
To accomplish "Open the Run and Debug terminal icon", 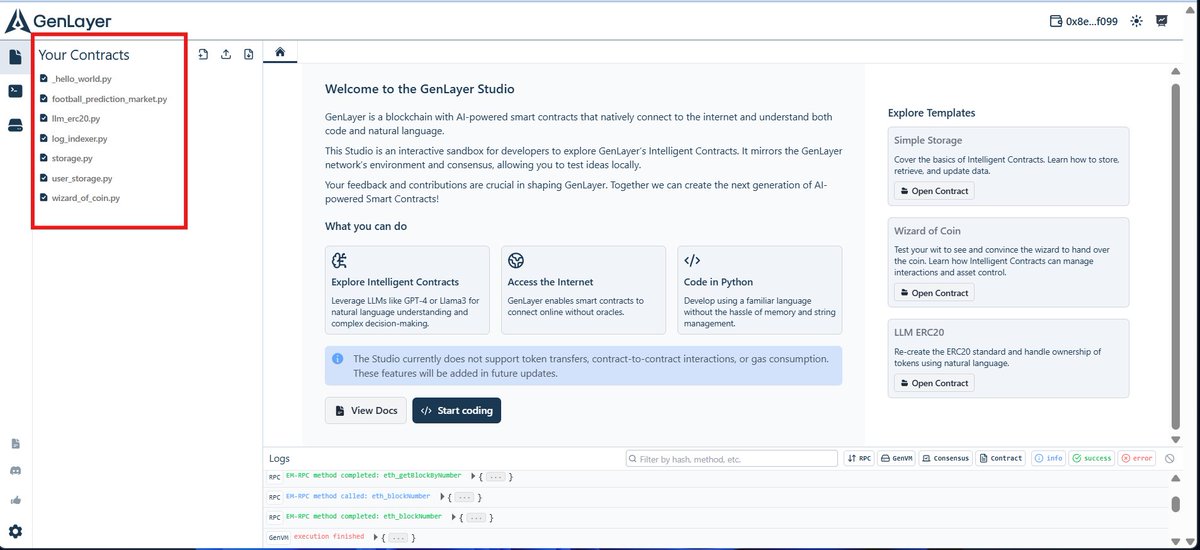I will (x=15, y=91).
